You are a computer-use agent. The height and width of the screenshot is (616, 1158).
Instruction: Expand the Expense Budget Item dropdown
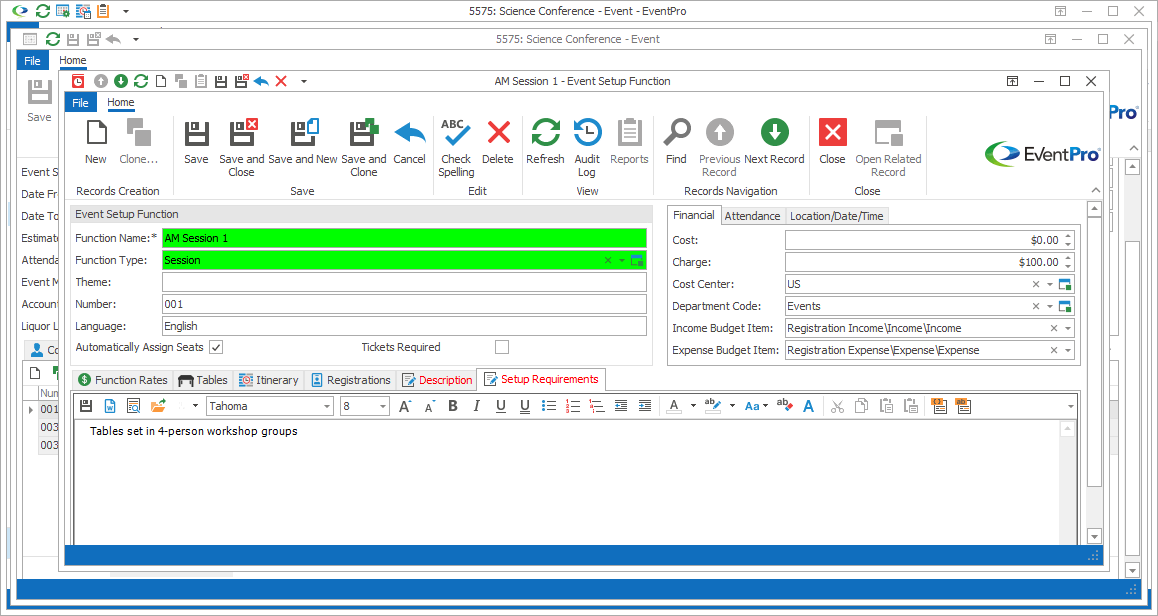1068,351
